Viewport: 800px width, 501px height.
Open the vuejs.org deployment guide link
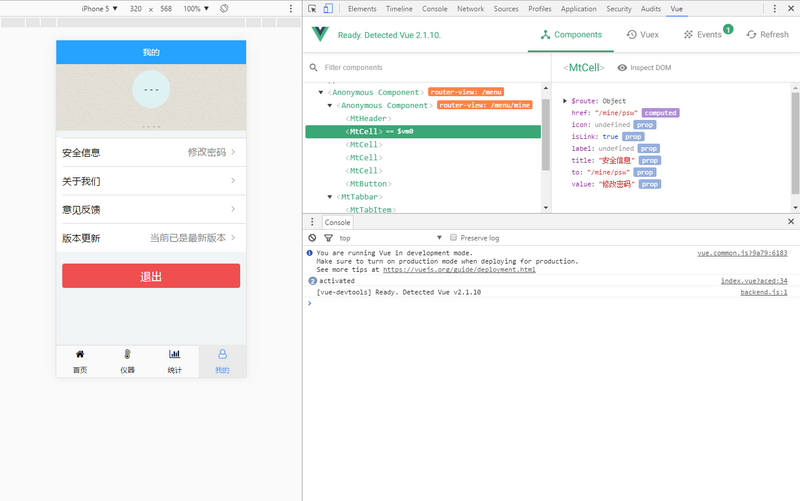tap(459, 269)
